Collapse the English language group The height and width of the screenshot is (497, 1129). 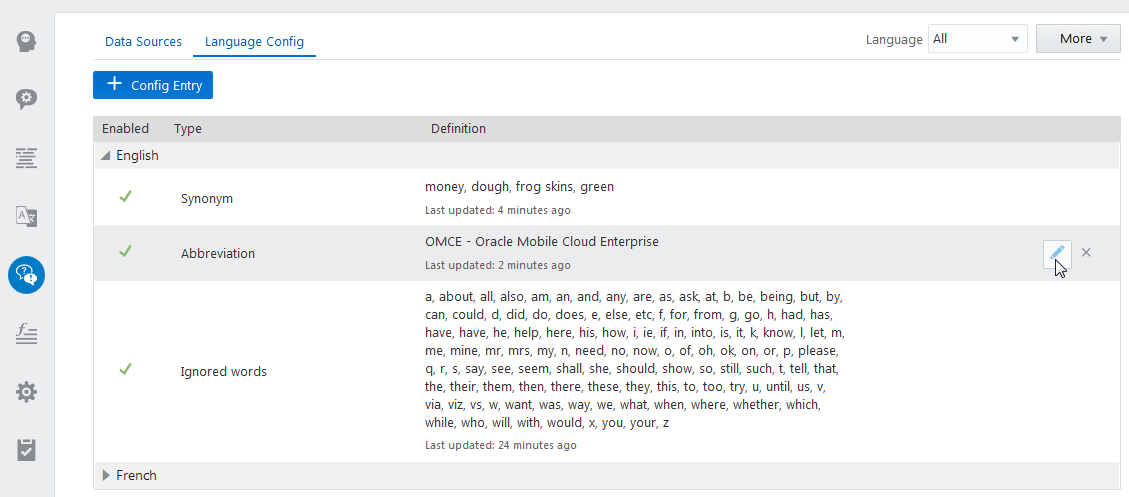(106, 156)
